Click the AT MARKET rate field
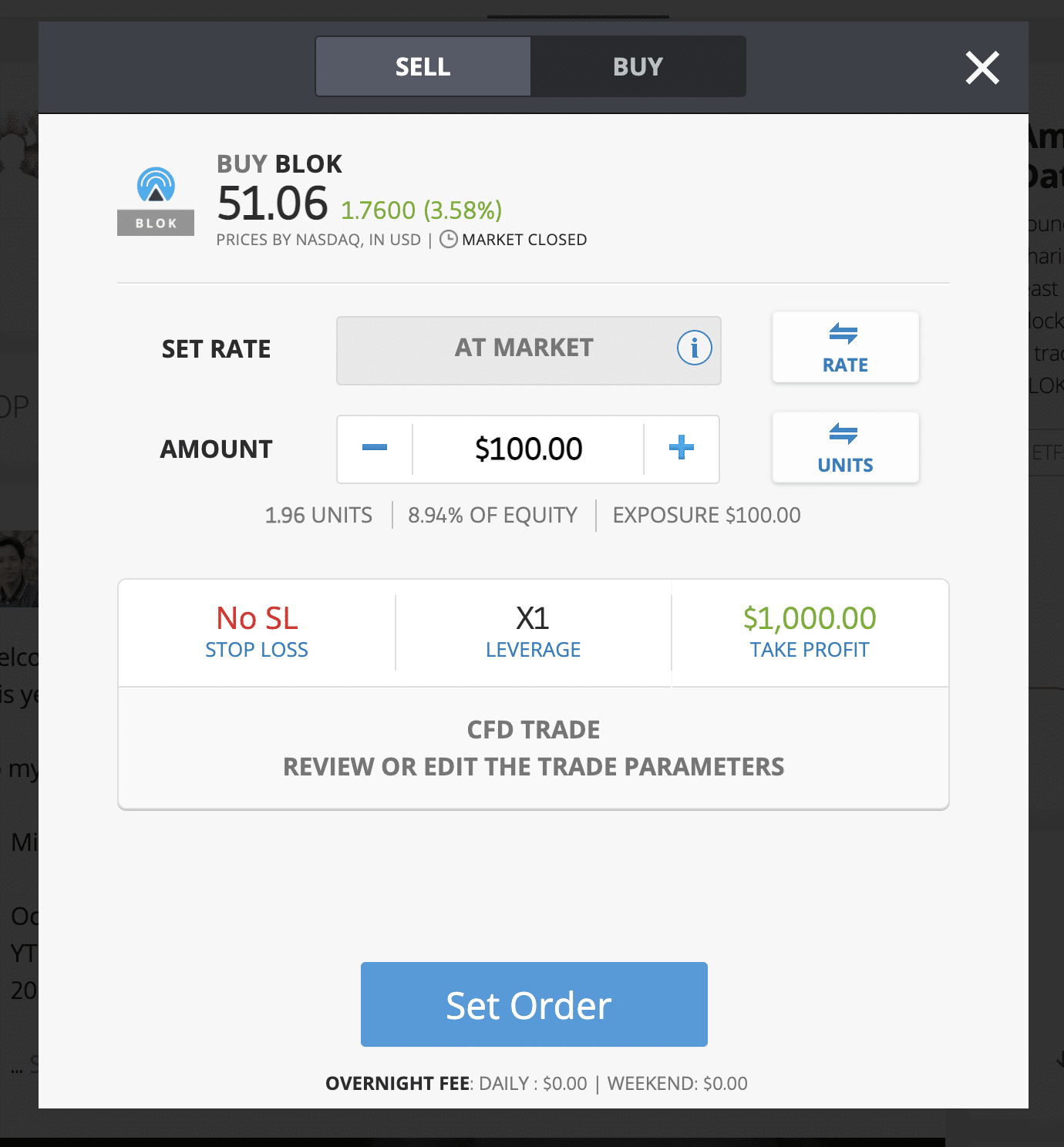Image resolution: width=1064 pixels, height=1147 pixels. point(528,351)
